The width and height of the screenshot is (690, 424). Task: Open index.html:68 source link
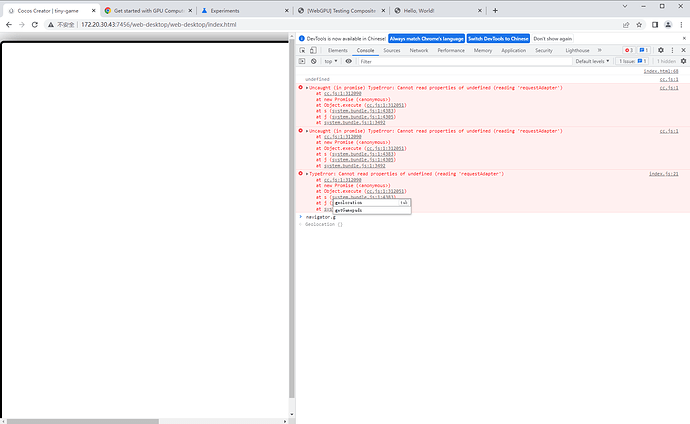(661, 71)
